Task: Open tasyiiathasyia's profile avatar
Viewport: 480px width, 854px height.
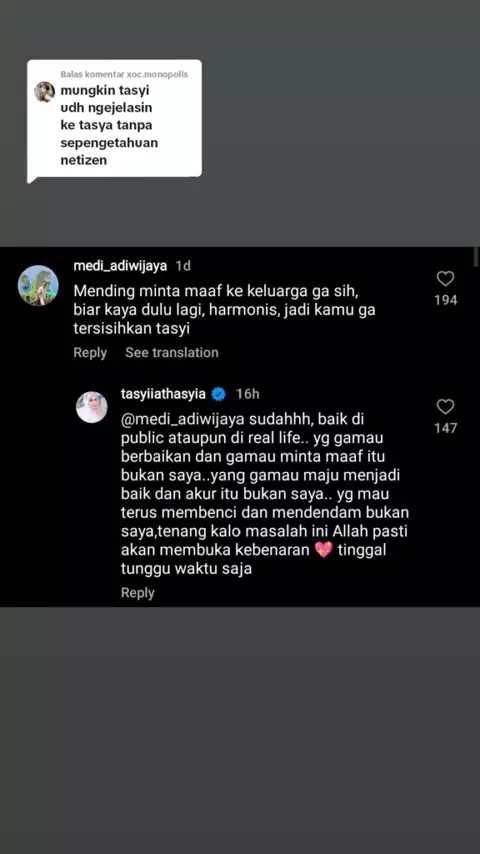Action: tap(92, 407)
